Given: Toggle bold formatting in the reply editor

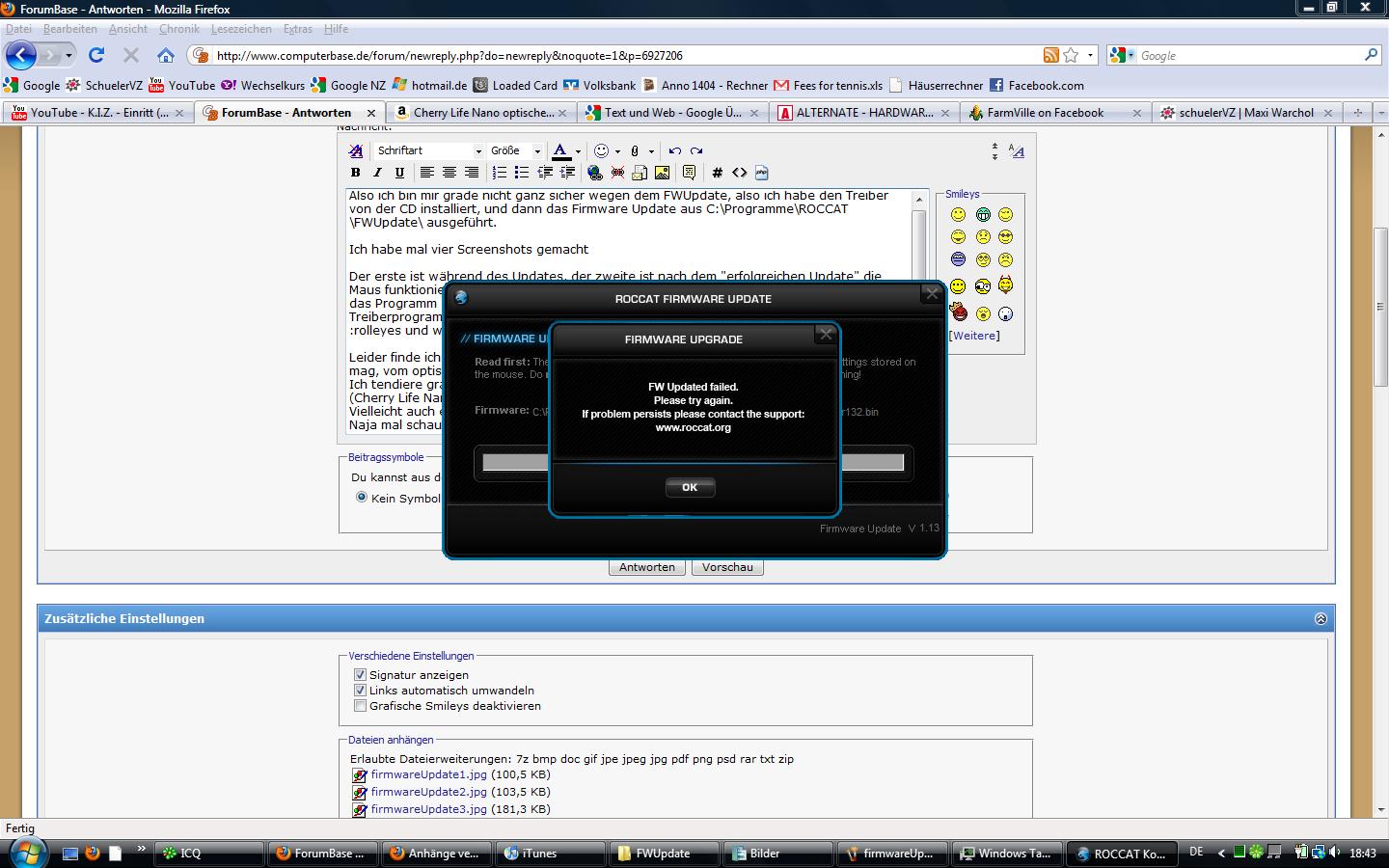Looking at the screenshot, I should point(356,173).
